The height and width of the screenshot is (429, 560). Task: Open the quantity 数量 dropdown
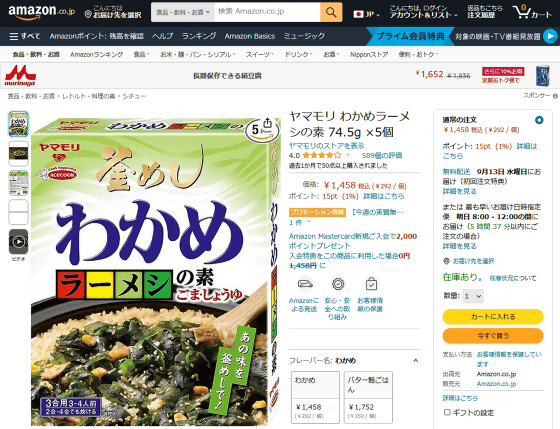(473, 296)
